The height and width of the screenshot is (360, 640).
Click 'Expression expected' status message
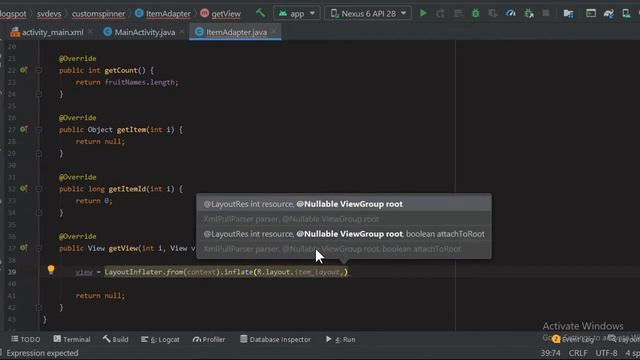[x=42, y=353]
